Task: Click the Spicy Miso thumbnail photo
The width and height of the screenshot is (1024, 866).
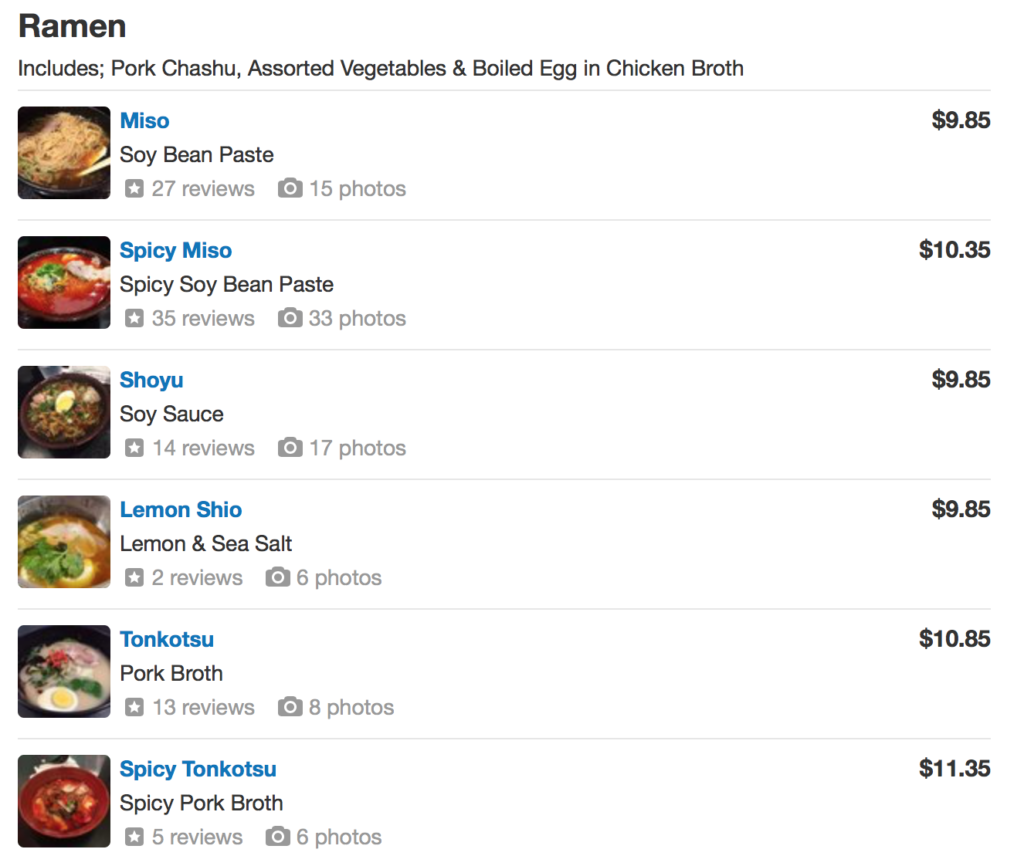Action: (x=64, y=282)
